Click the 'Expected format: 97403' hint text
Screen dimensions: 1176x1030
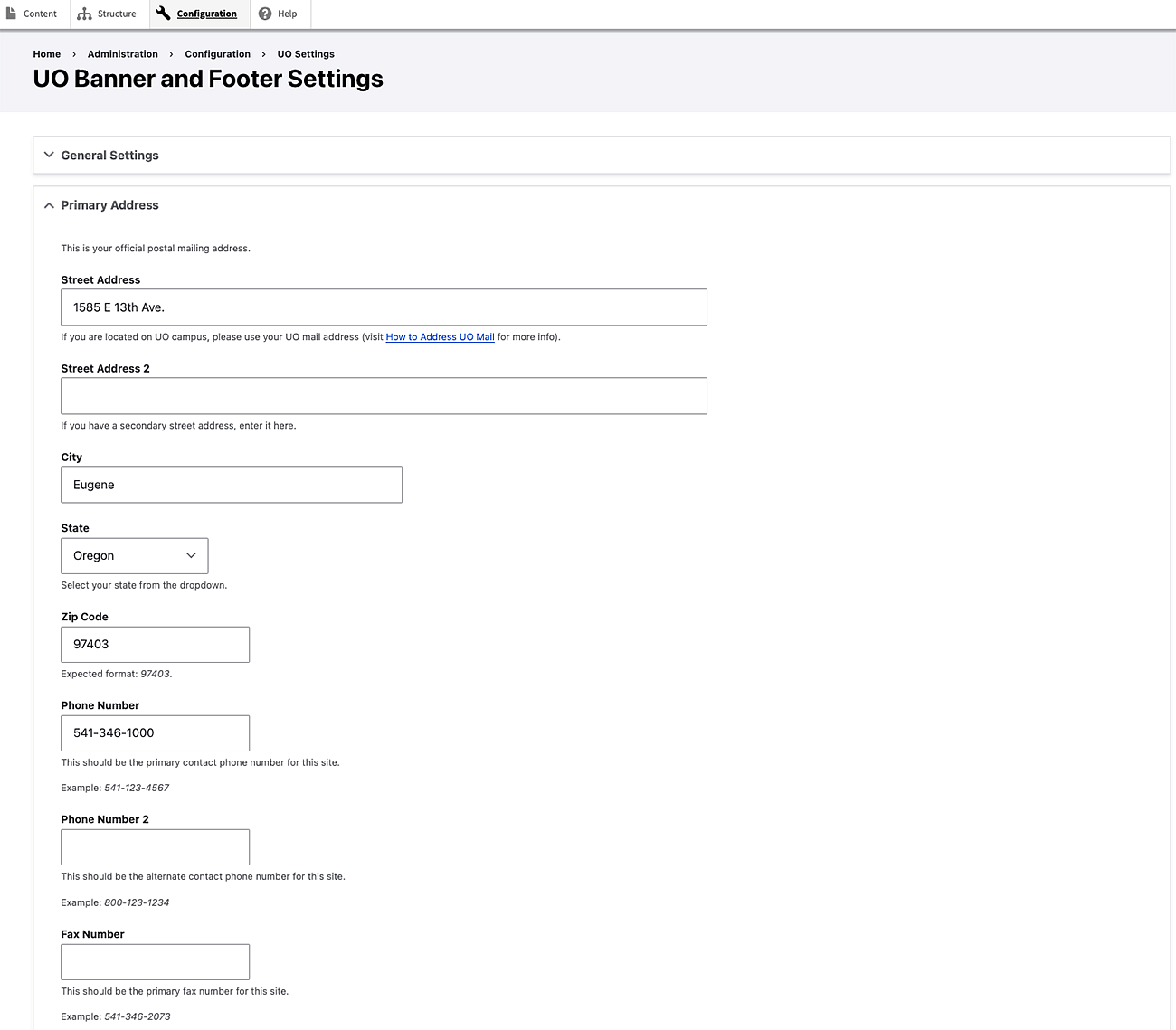coord(116,674)
